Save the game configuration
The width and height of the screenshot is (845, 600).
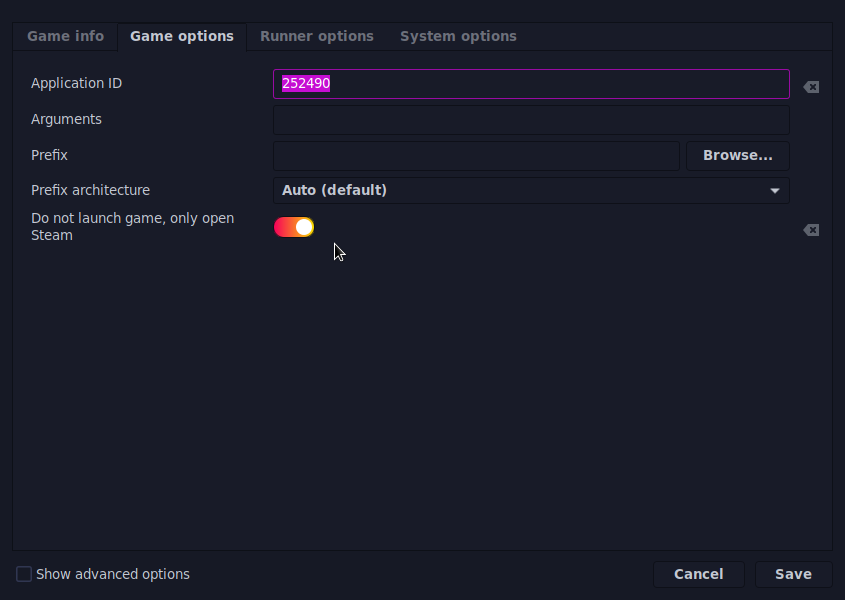pyautogui.click(x=793, y=574)
